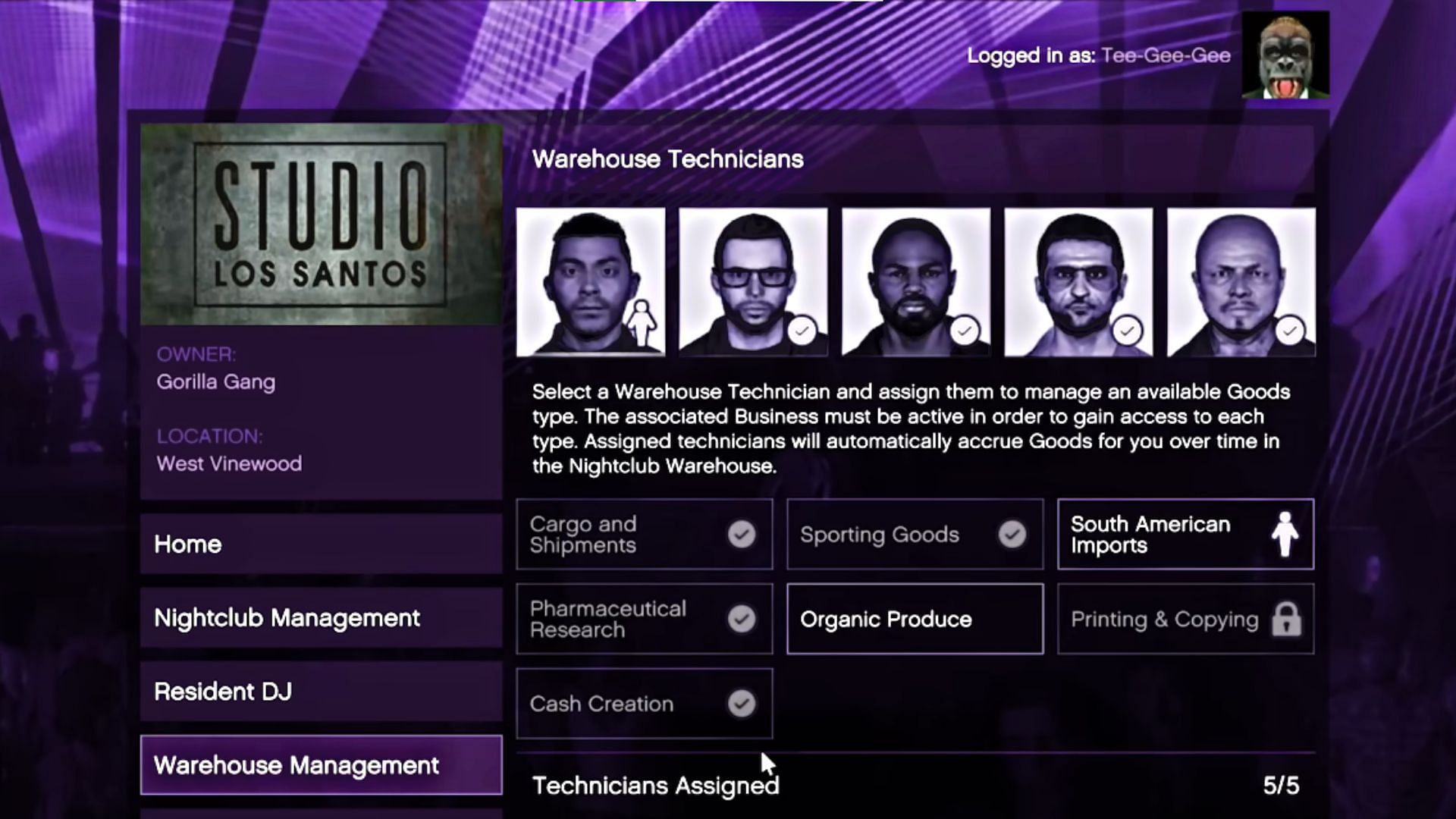View the Gorilla Gang owner profile

click(x=216, y=381)
